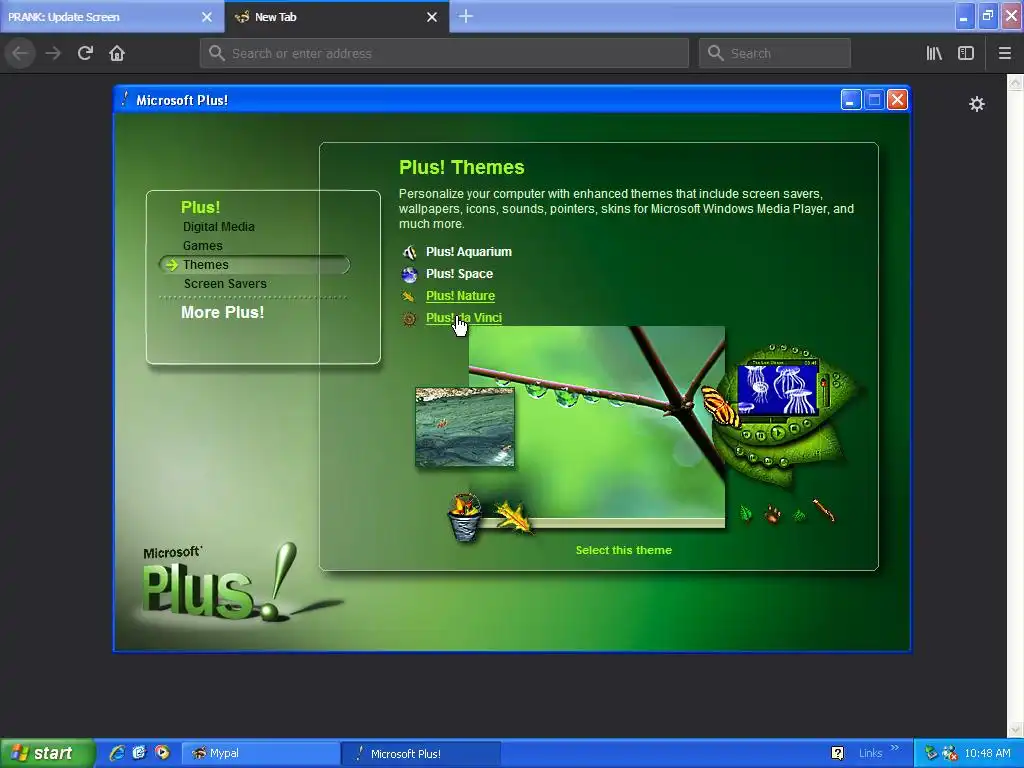Choose the Plus! Space theme

point(459,274)
